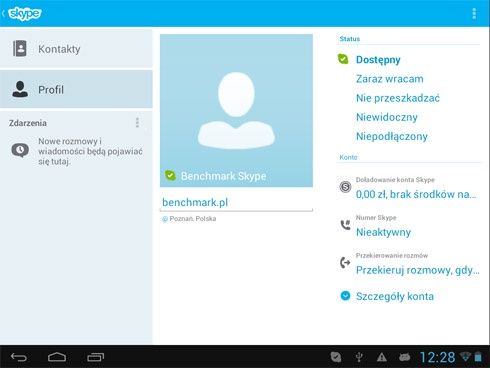Click the location icon beside Poznań
This screenshot has height=368, width=490.
(164, 219)
